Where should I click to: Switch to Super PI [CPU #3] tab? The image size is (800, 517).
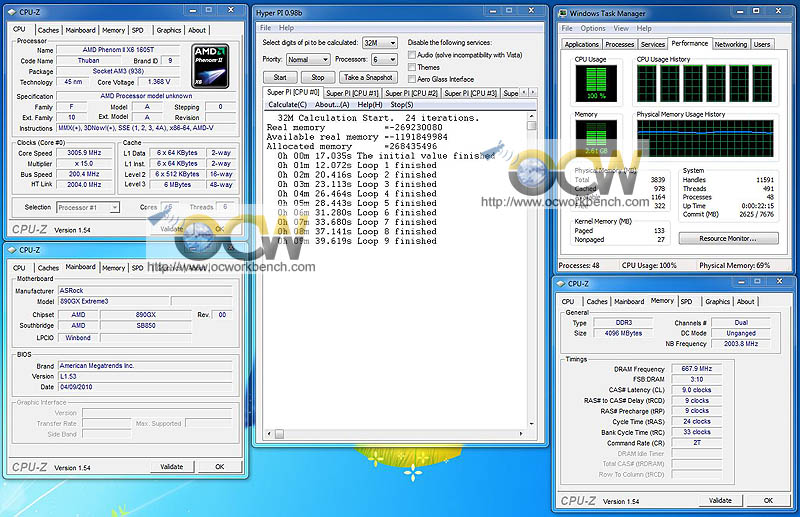click(x=470, y=93)
